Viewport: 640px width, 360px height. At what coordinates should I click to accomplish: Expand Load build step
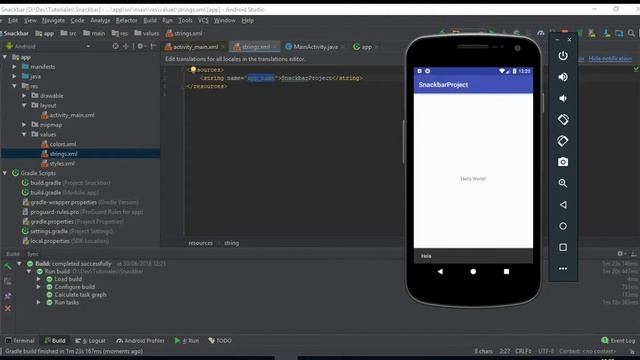coord(39,279)
